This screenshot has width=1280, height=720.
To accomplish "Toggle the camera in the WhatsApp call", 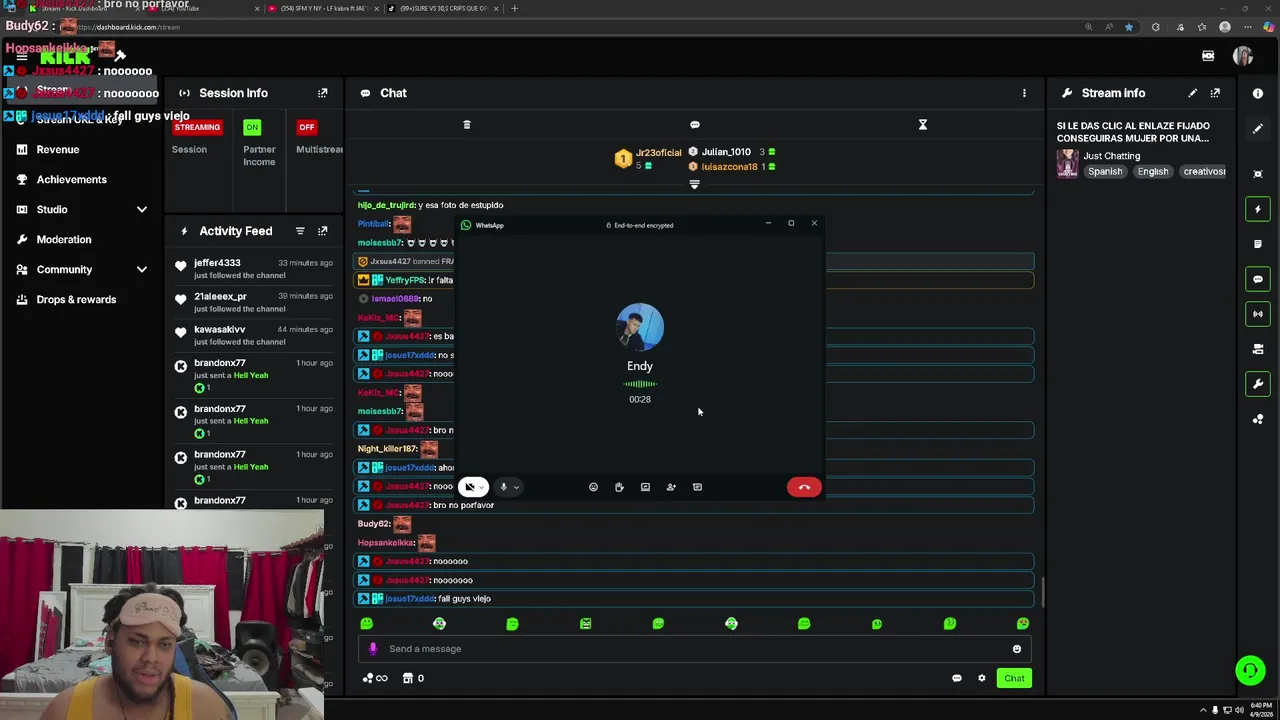I will [470, 487].
